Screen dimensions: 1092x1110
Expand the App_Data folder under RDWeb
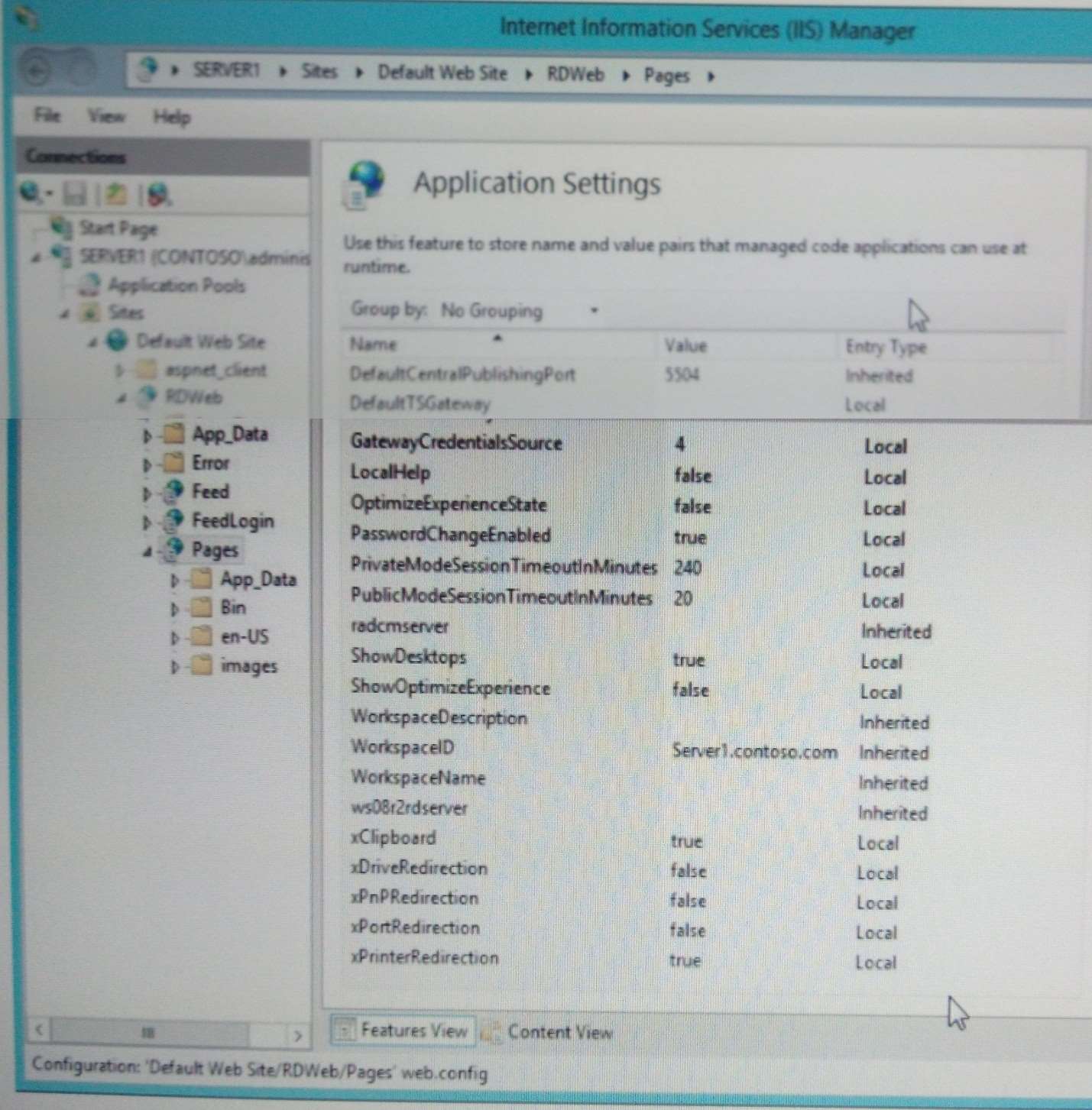coord(147,435)
